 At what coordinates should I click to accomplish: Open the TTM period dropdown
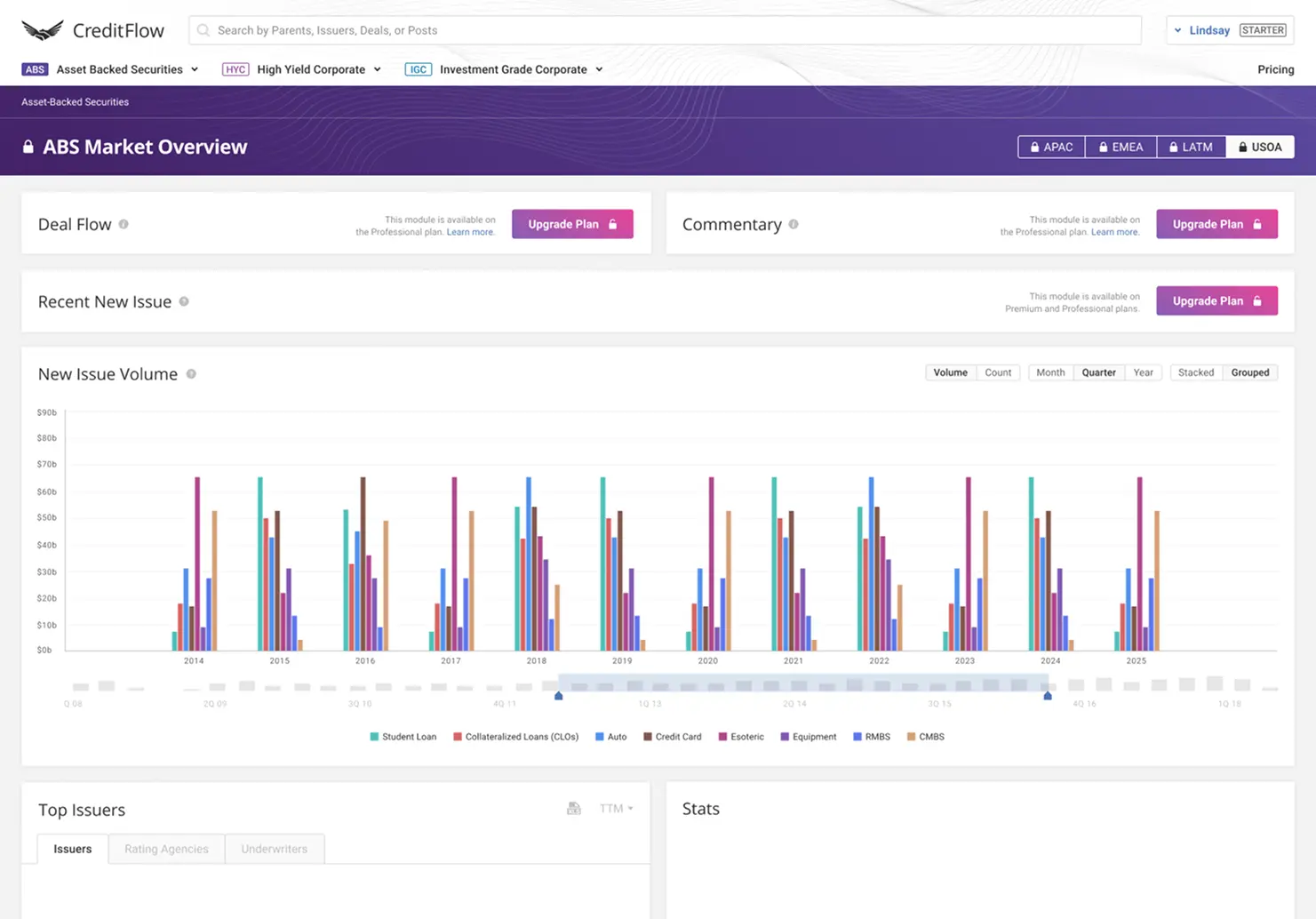coord(616,808)
